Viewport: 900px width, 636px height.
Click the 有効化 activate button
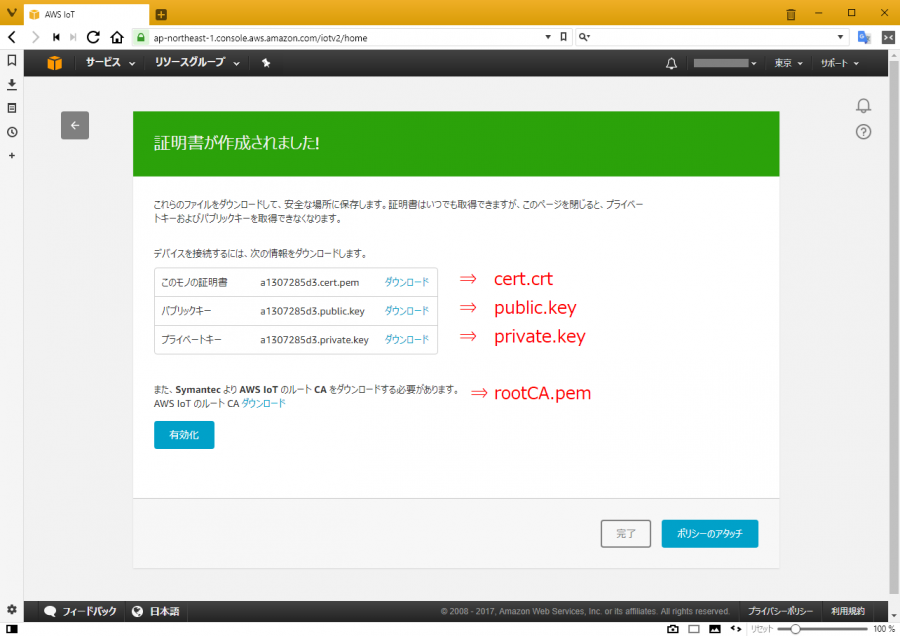184,435
